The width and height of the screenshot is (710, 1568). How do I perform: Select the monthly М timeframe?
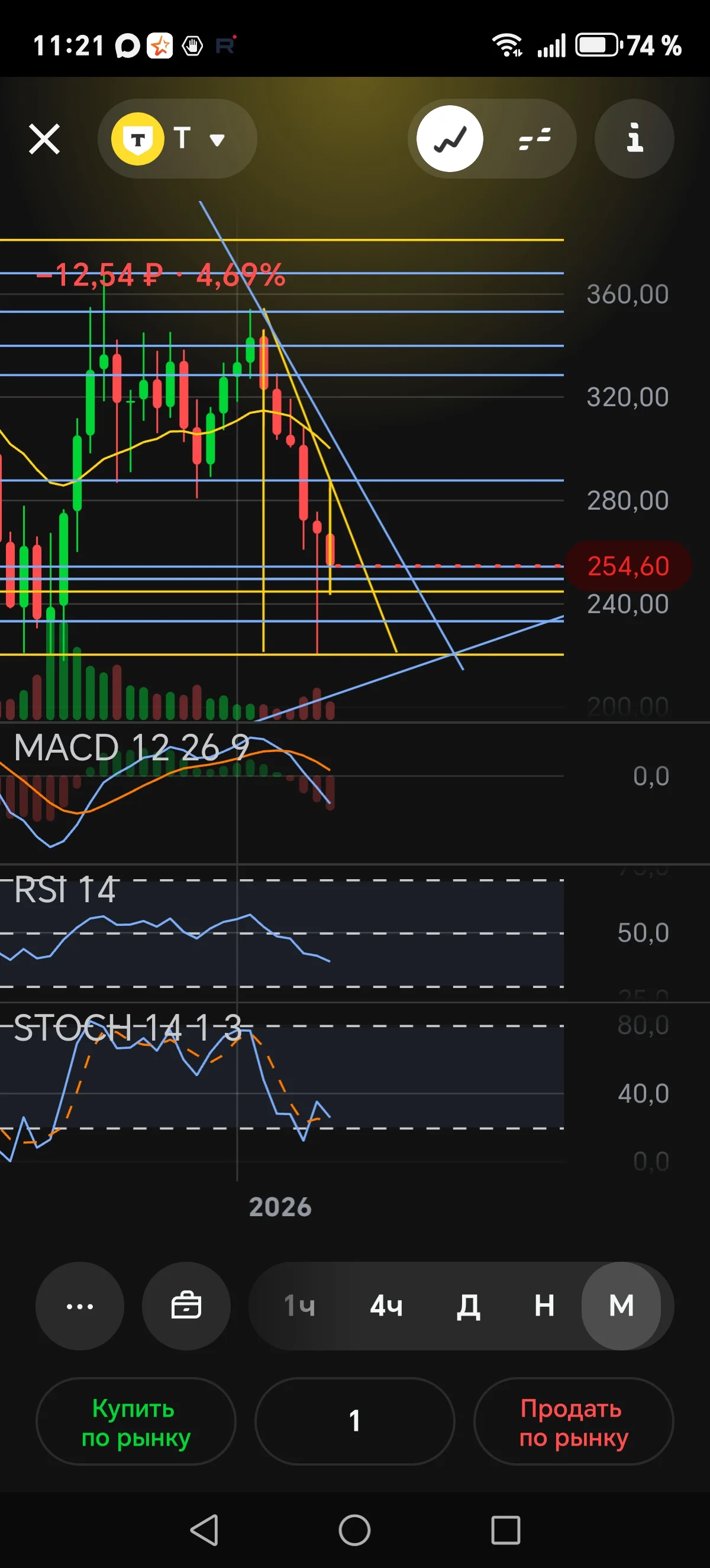coord(621,1305)
